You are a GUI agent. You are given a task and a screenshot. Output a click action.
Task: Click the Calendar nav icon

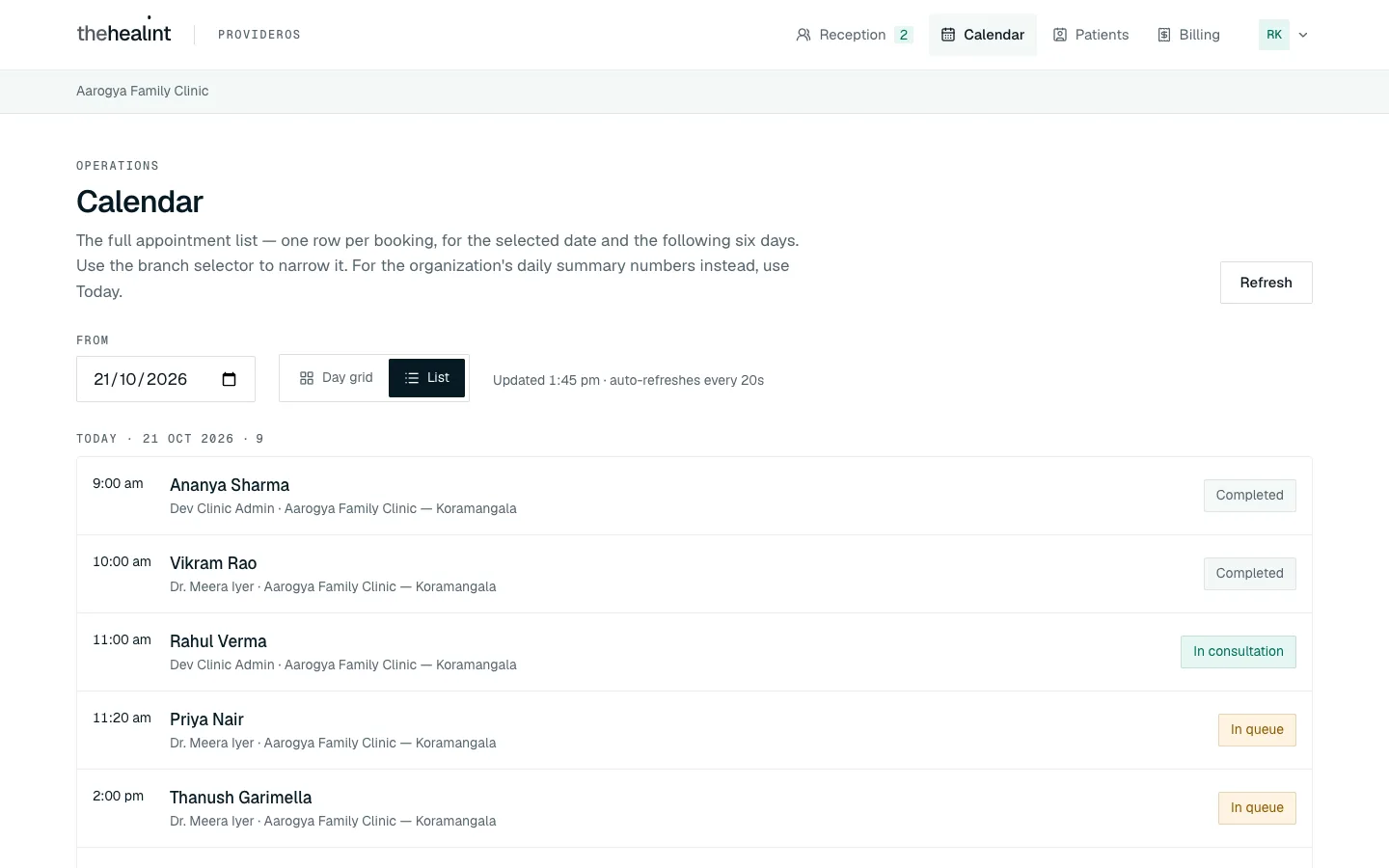(x=948, y=35)
